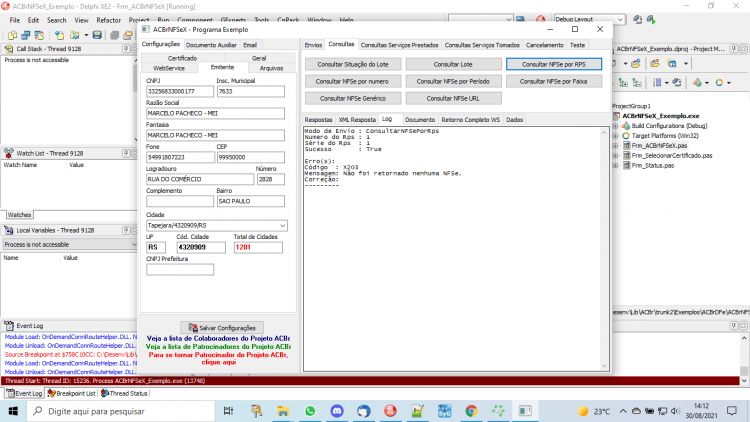Open the Debug Layout dropdown

[x=620, y=20]
